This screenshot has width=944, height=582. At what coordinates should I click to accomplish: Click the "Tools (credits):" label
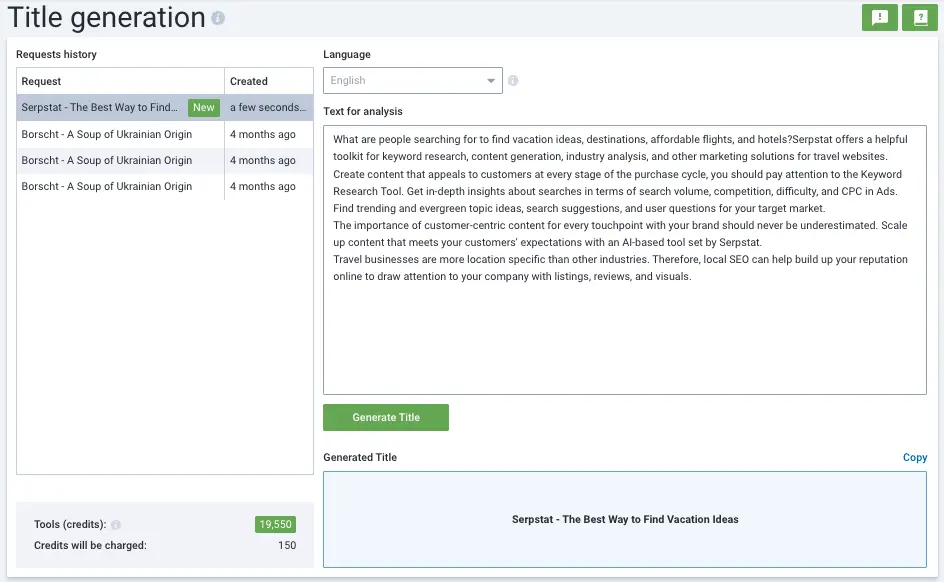(x=70, y=525)
